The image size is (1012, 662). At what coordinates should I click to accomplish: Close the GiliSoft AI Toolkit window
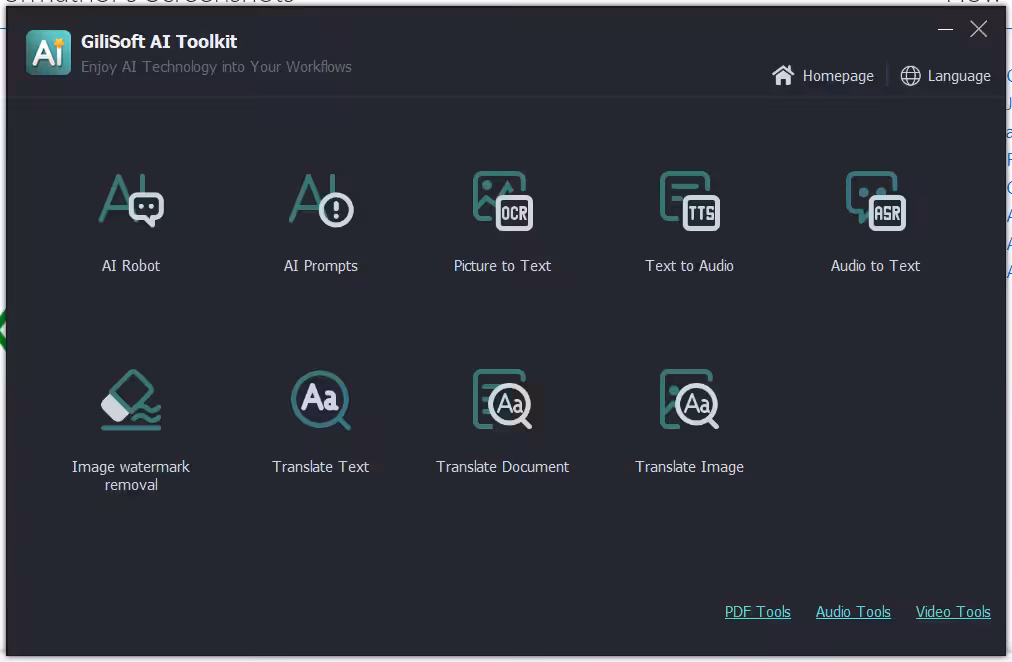979,30
